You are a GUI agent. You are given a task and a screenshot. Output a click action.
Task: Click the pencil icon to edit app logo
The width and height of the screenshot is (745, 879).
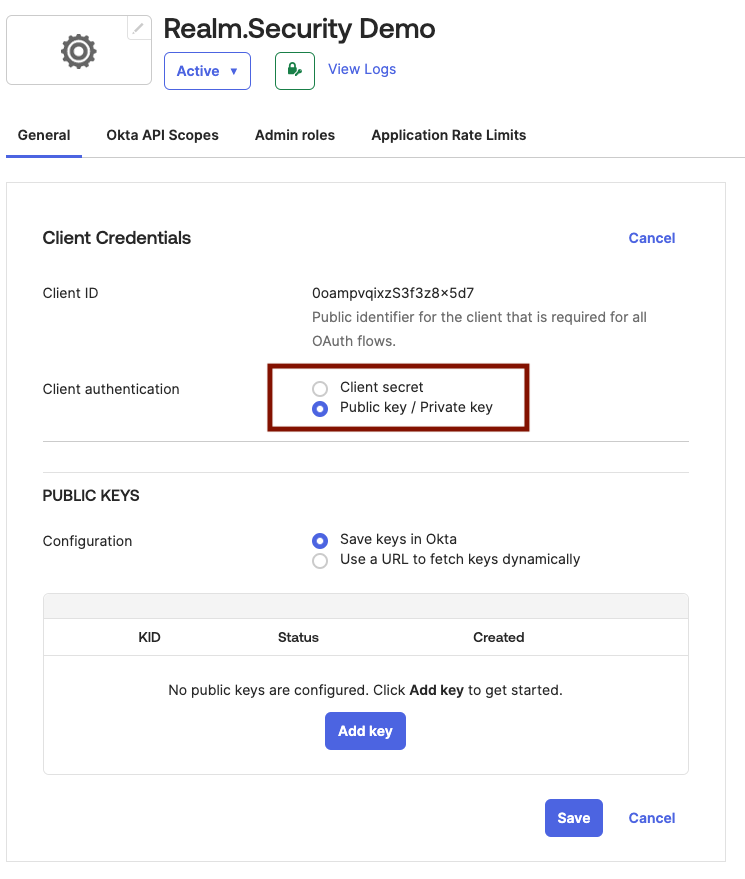tap(138, 27)
